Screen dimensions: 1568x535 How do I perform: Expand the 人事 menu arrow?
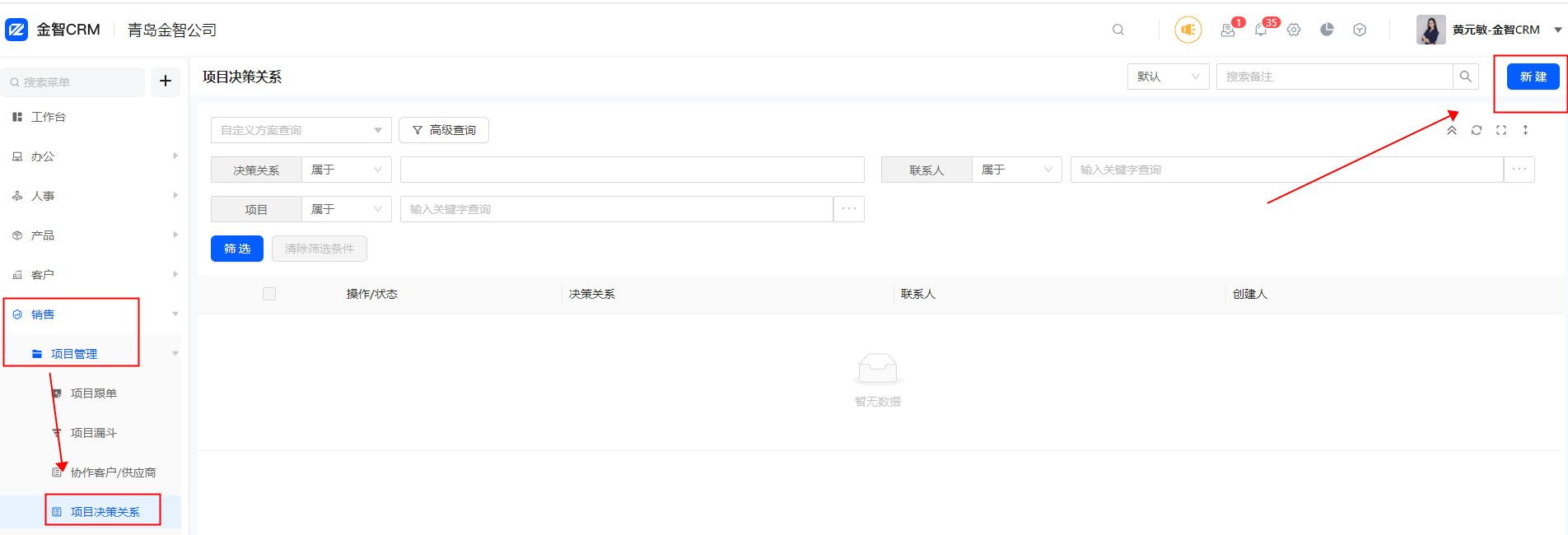tap(175, 195)
